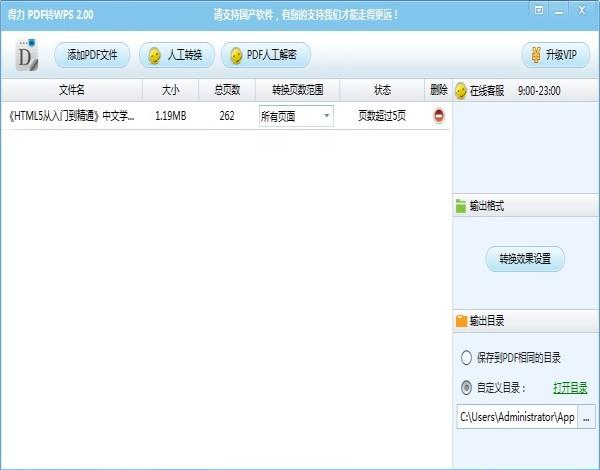Click the 在线客服 smiley icon

(x=461, y=91)
